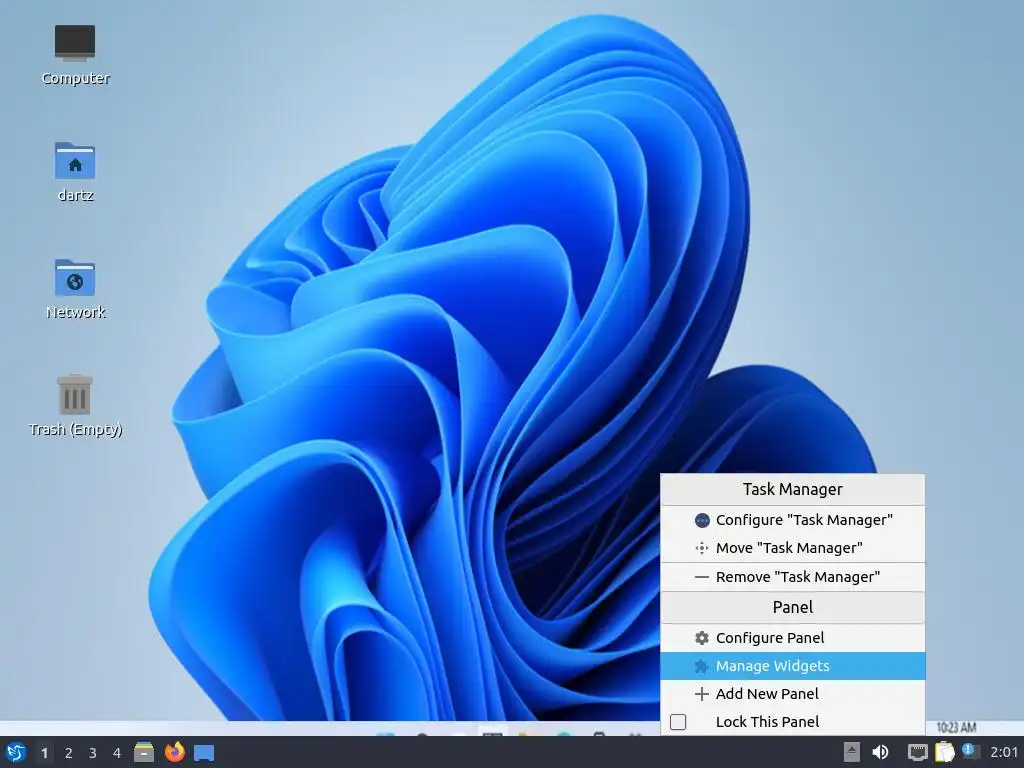Click the puzzle icon beside Manage Widgets
1024x768 pixels.
[x=701, y=666]
